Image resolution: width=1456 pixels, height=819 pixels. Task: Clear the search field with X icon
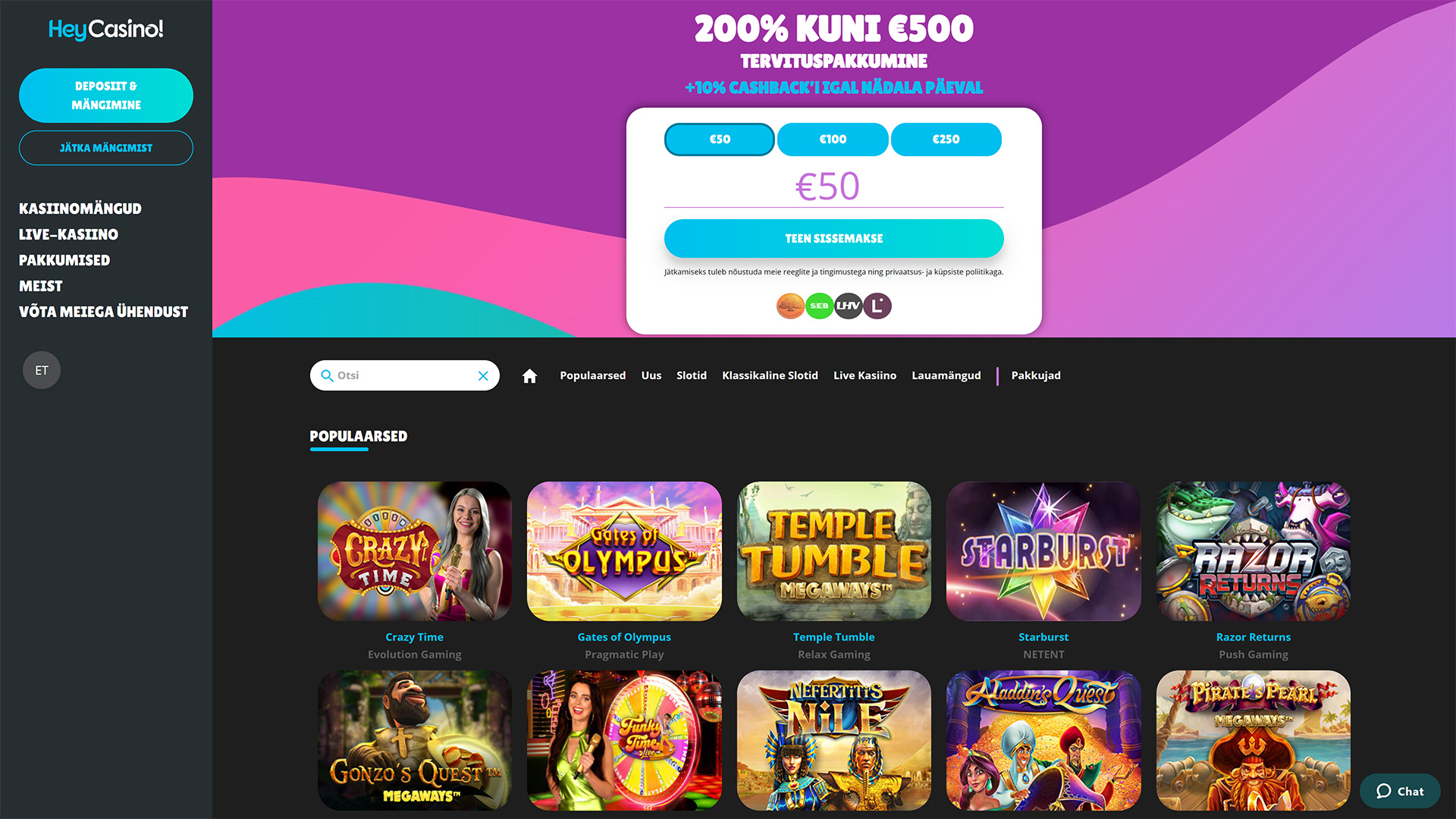[x=483, y=375]
